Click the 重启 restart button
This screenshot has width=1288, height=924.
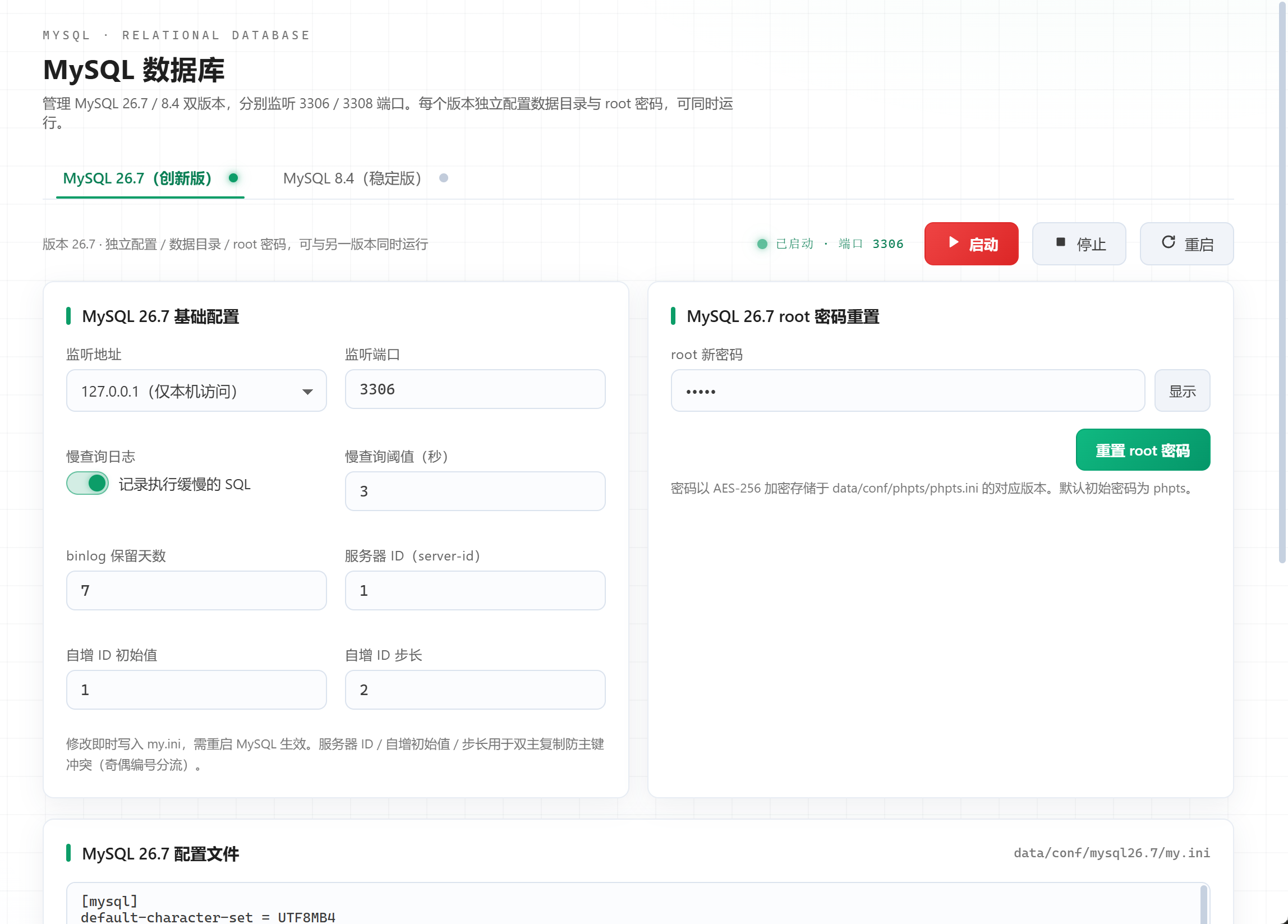[1187, 243]
